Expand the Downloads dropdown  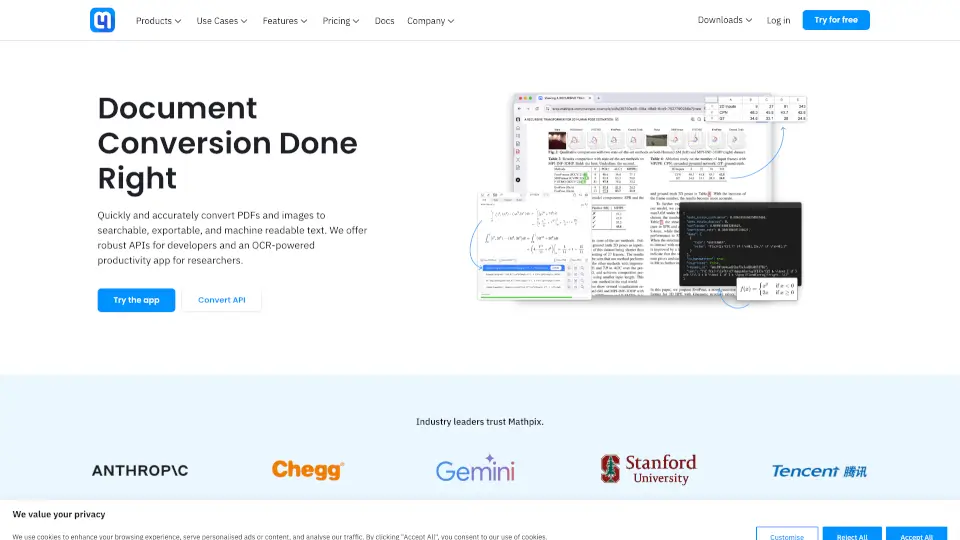pos(725,20)
